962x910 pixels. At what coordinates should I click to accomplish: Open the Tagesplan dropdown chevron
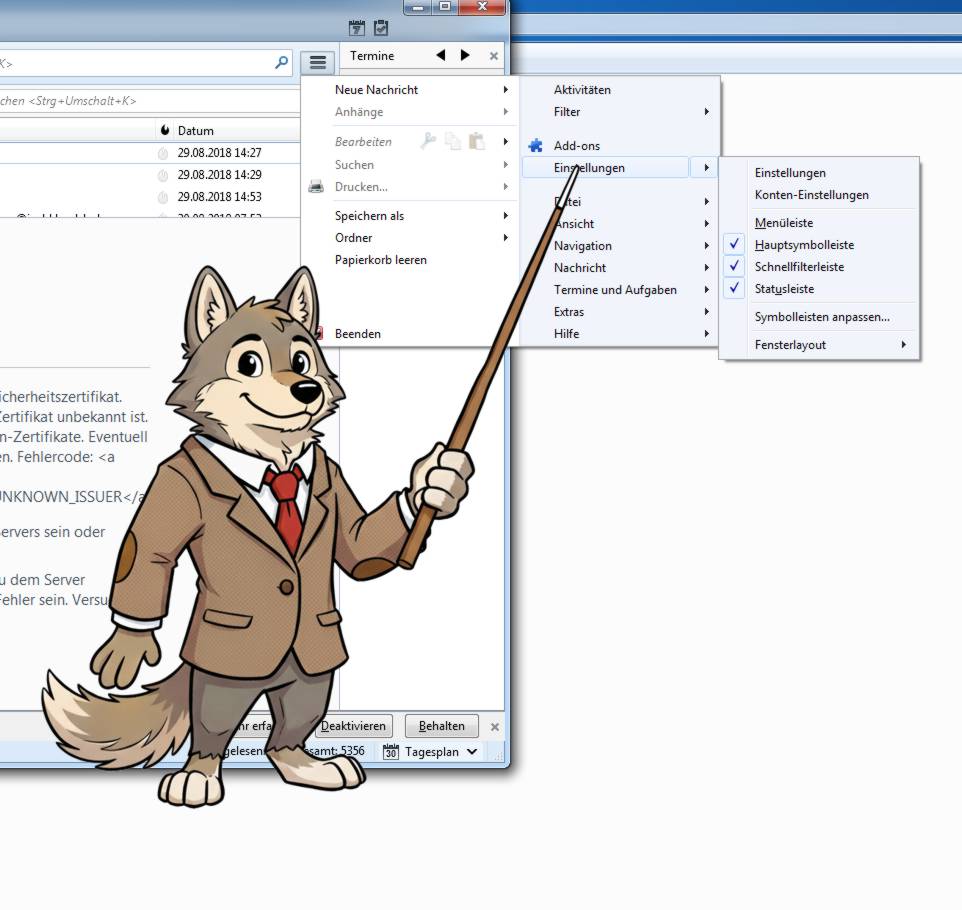point(472,752)
